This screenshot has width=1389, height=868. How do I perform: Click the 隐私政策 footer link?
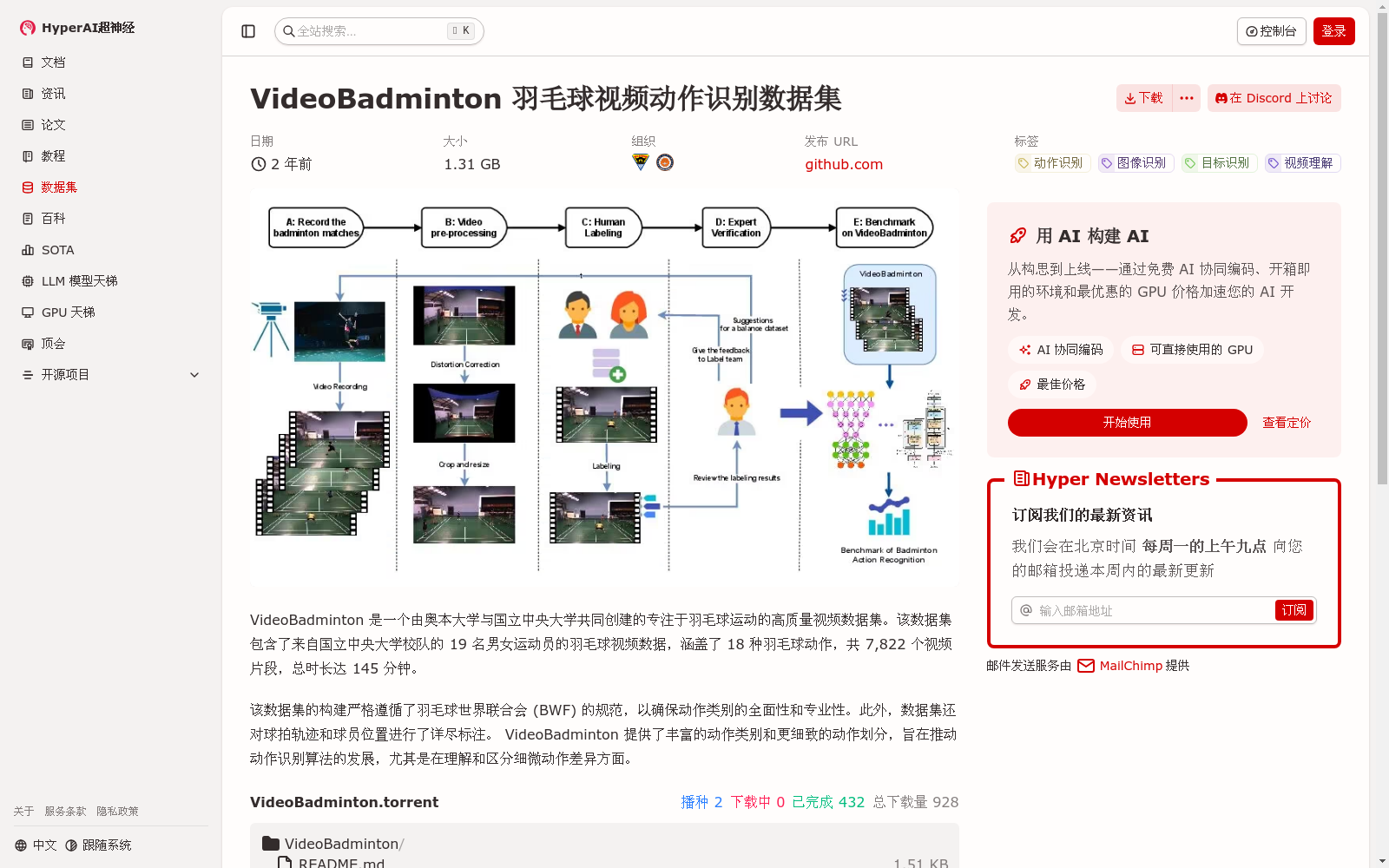pyautogui.click(x=117, y=812)
